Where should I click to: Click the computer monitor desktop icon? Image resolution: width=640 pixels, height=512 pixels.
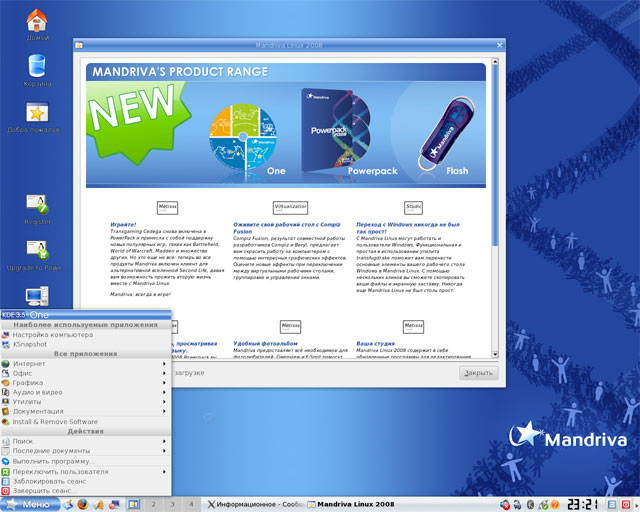(x=37, y=296)
